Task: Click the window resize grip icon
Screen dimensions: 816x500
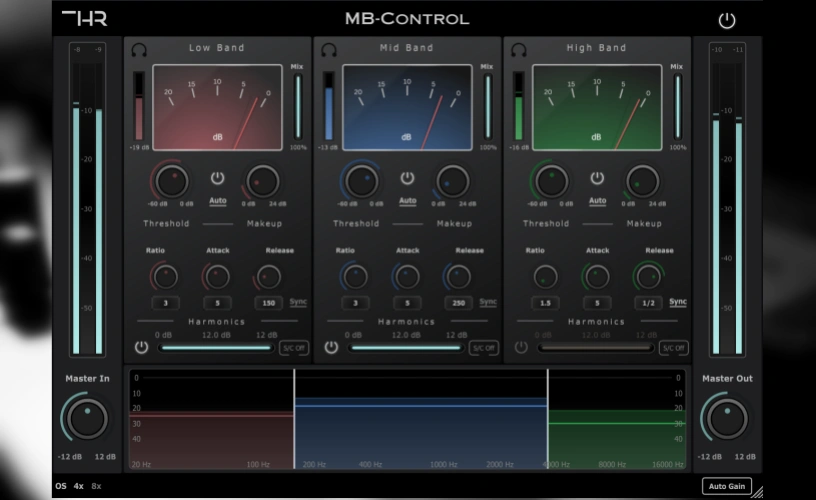Action: pyautogui.click(x=757, y=492)
